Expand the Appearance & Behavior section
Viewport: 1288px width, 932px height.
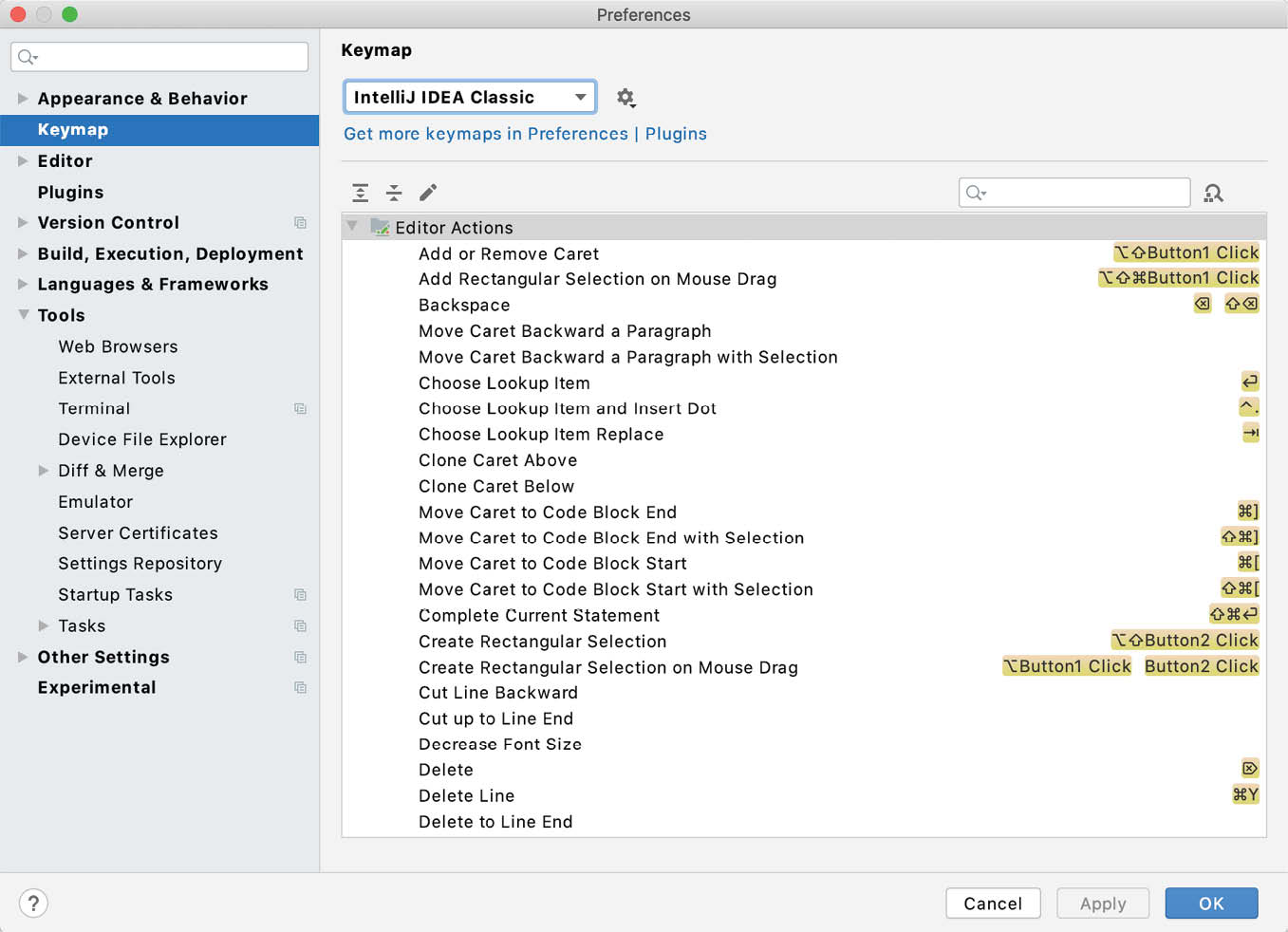pos(23,98)
